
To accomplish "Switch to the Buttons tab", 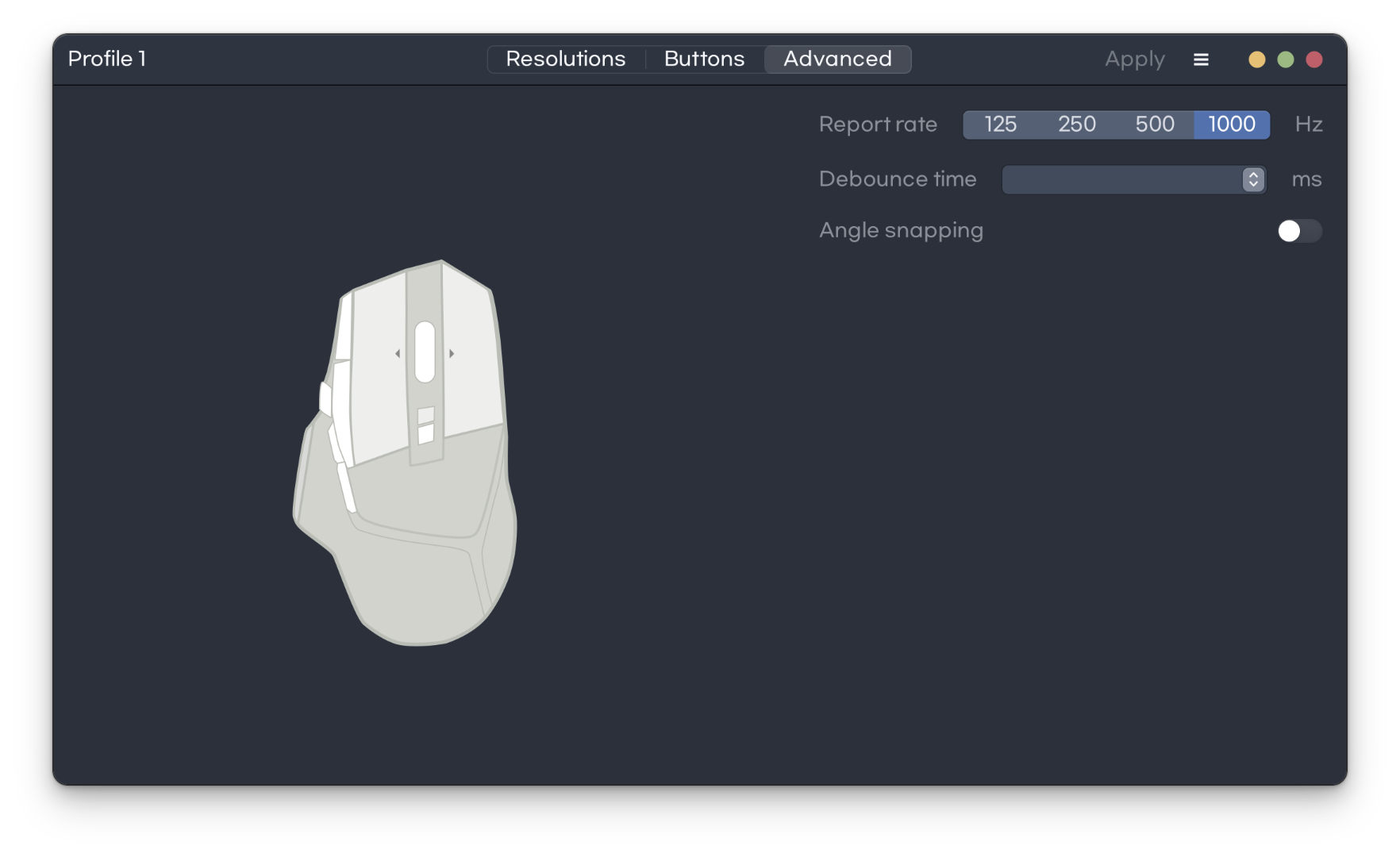I will point(704,59).
